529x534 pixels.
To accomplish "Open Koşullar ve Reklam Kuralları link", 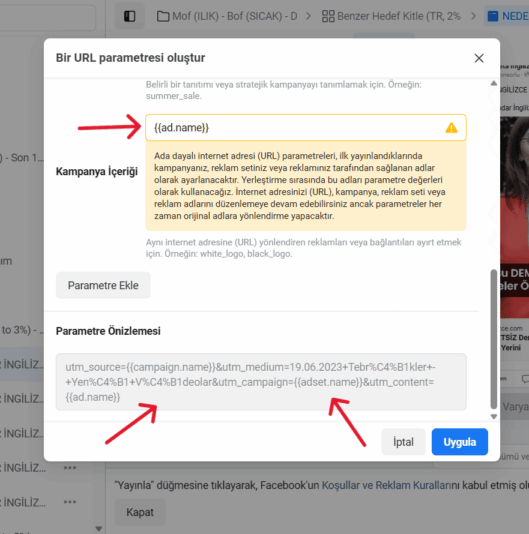I will click(x=386, y=485).
